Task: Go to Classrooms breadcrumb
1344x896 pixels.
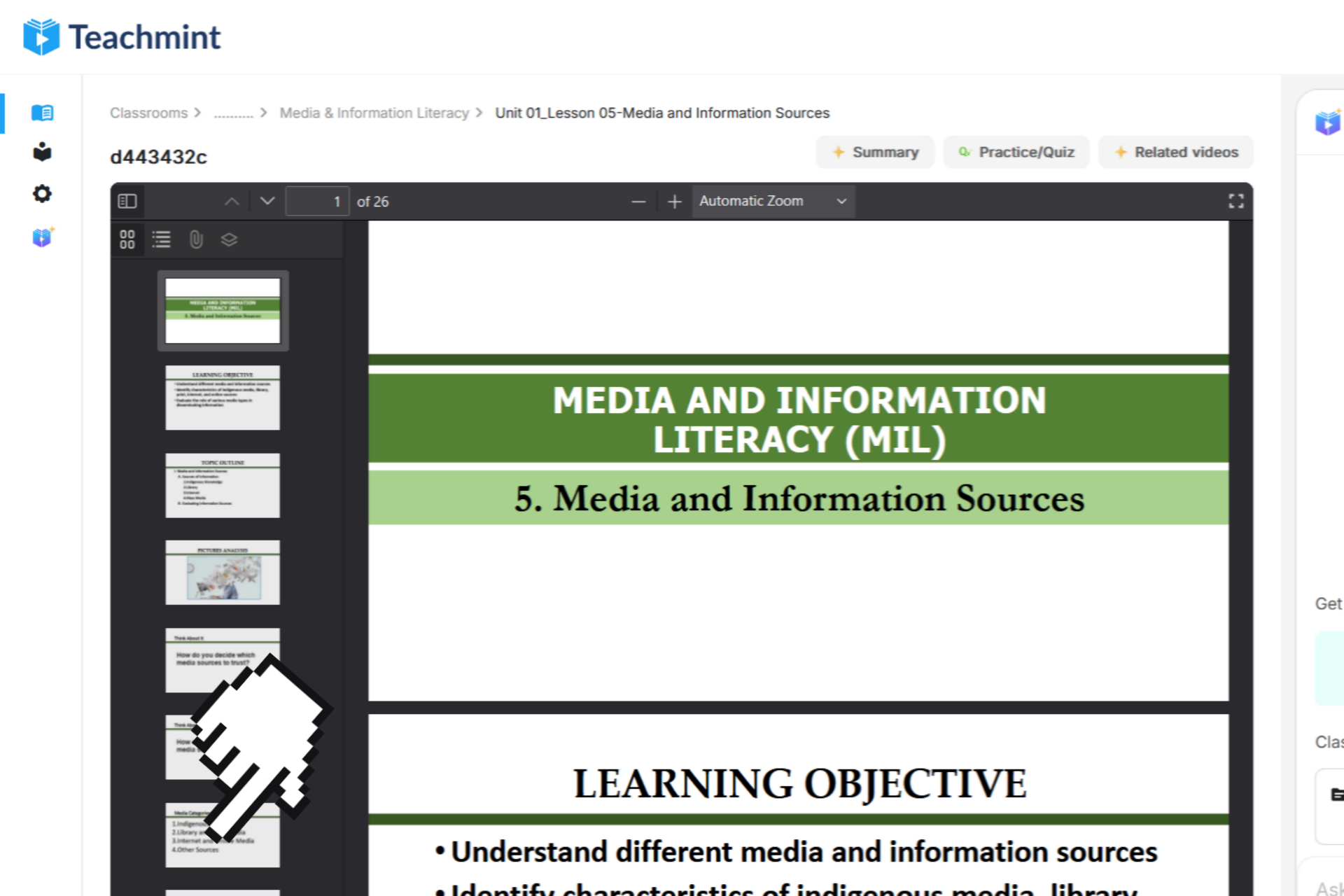Action: click(148, 113)
